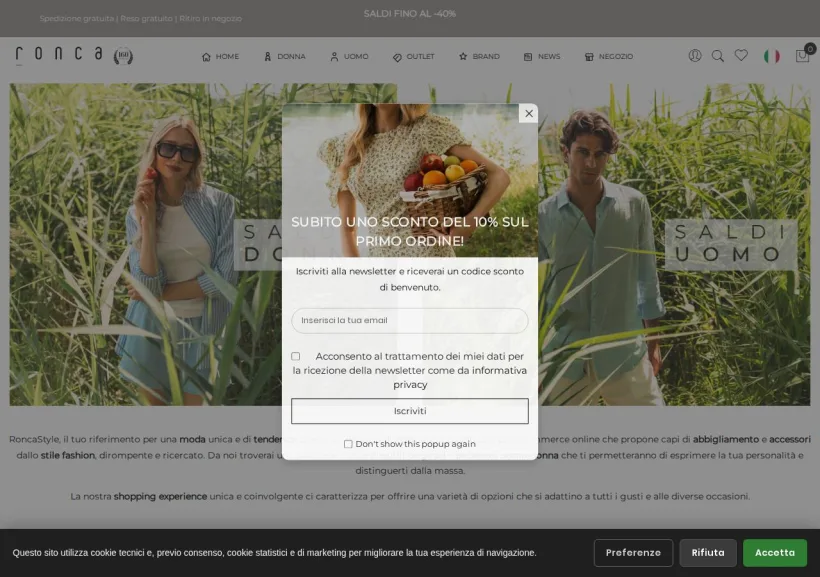The width and height of the screenshot is (820, 577).
Task: Open the wishlist heart icon
Action: 741,55
